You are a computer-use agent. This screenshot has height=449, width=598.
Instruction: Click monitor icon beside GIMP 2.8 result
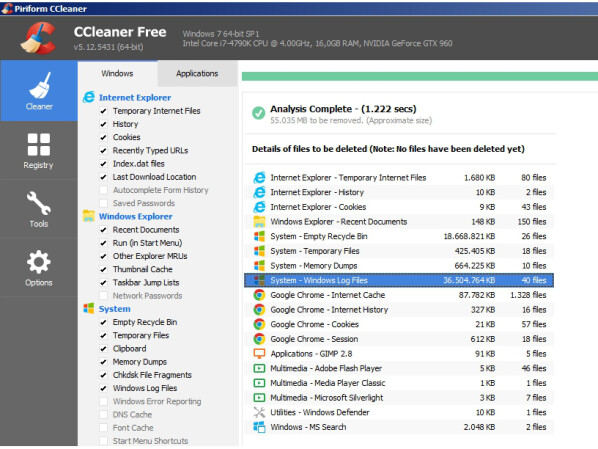[259, 354]
